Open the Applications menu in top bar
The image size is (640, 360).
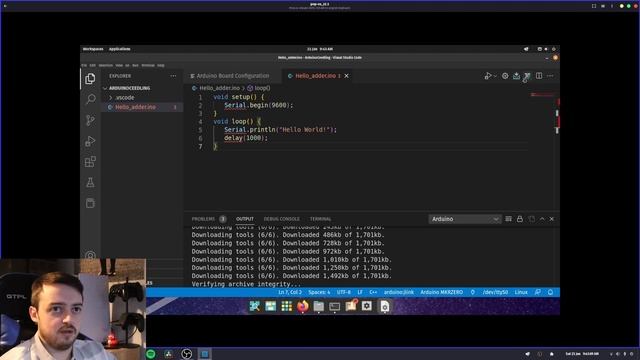pyautogui.click(x=120, y=49)
